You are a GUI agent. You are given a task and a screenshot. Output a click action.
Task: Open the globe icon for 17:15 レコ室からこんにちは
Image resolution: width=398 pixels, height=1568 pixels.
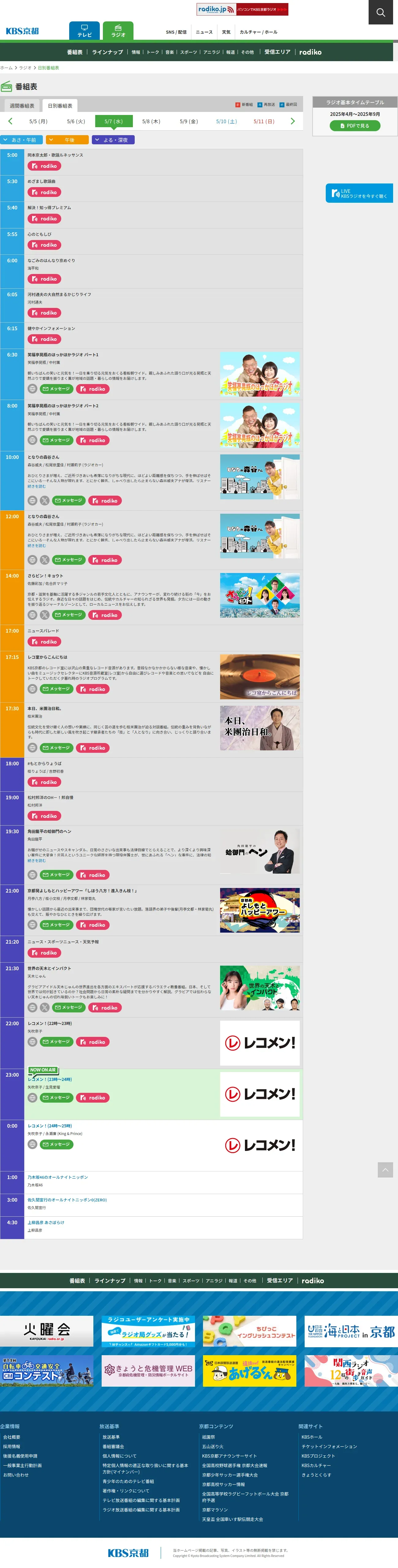tap(32, 689)
